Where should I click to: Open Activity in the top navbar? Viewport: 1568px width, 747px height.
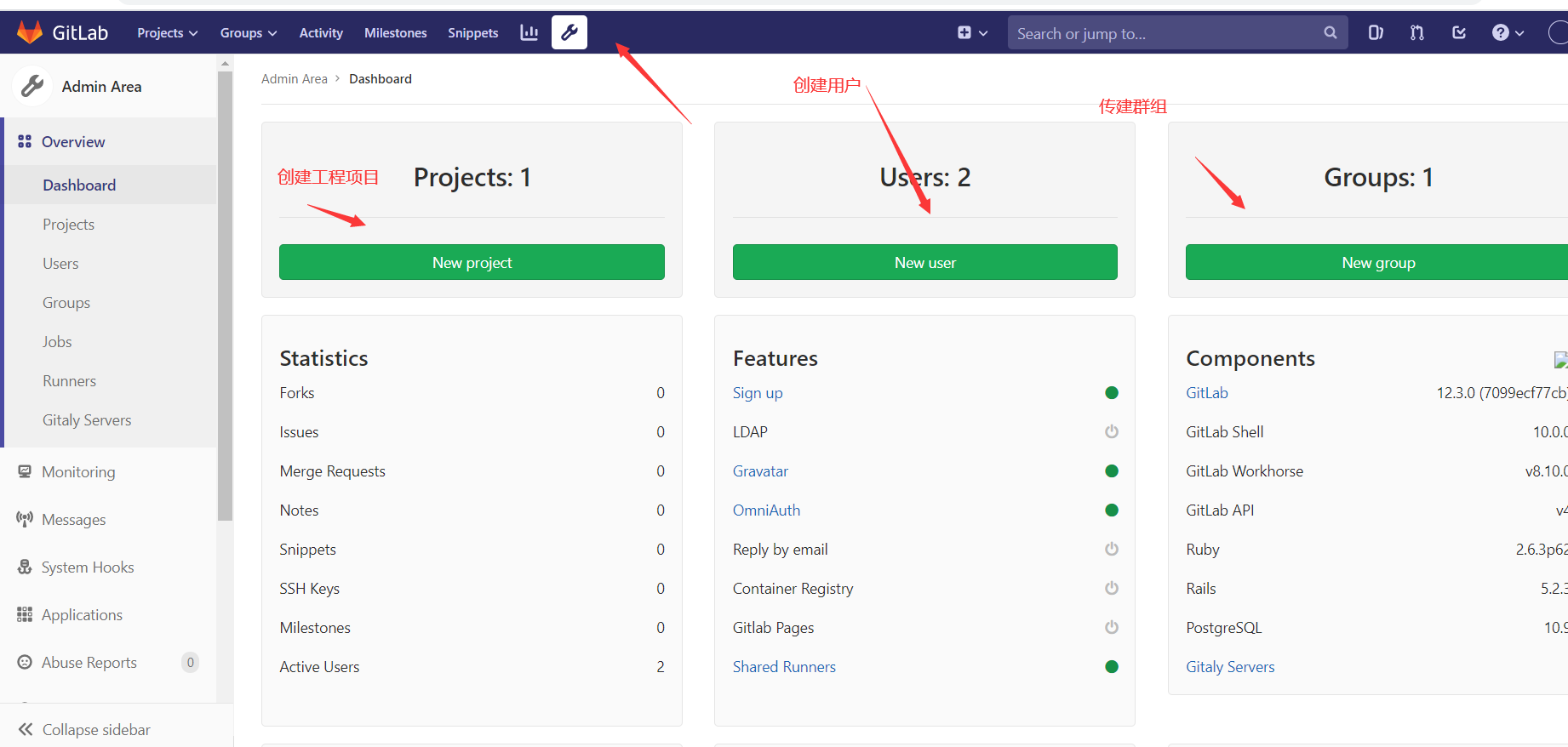(321, 32)
